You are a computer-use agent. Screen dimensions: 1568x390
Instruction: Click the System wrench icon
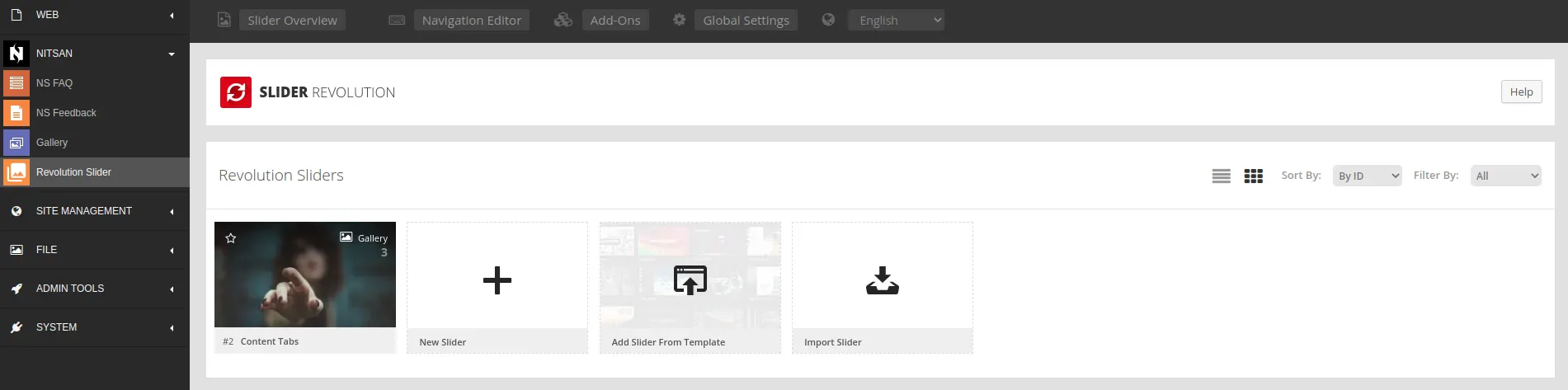[16, 327]
